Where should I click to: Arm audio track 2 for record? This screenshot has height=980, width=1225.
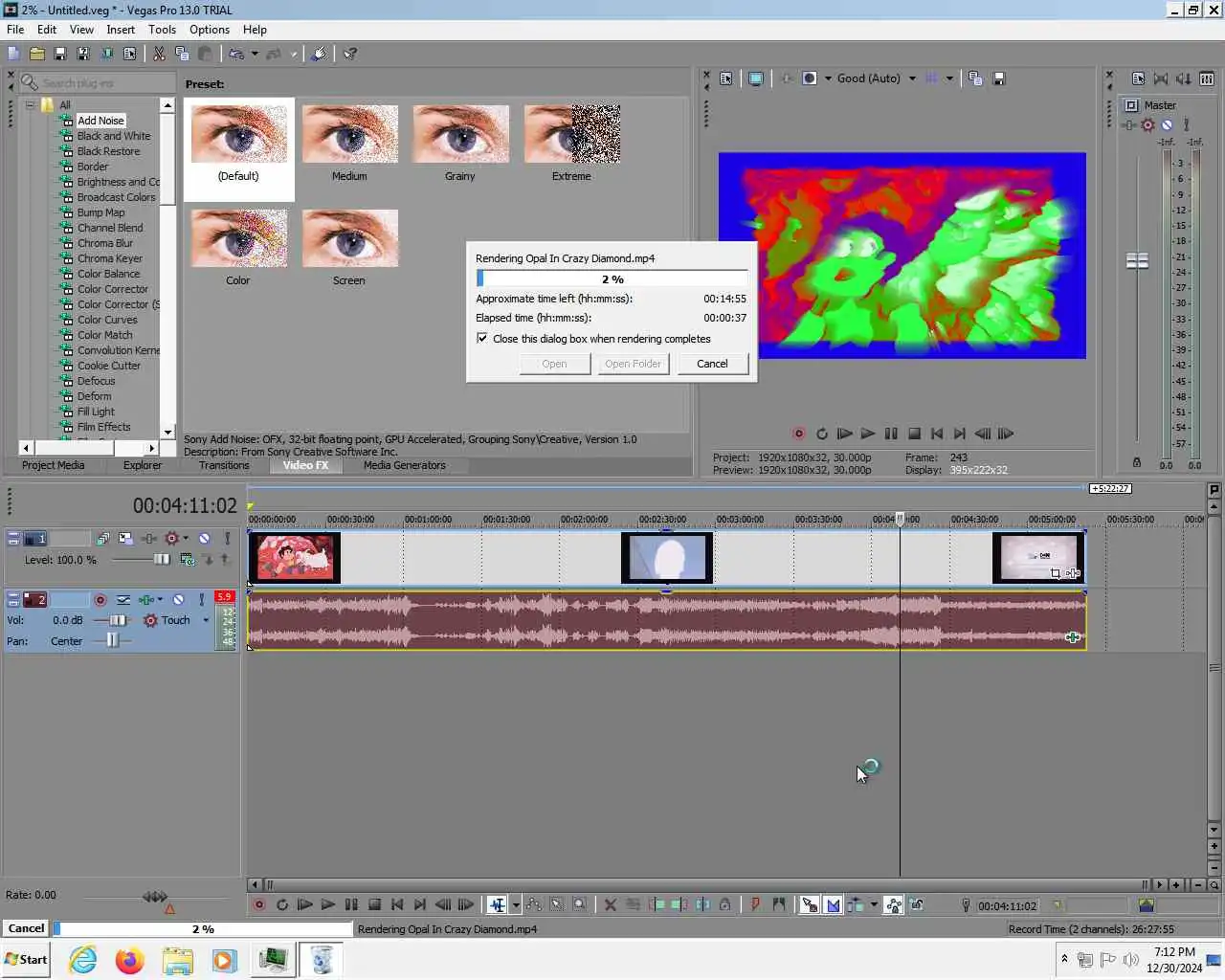tap(100, 600)
